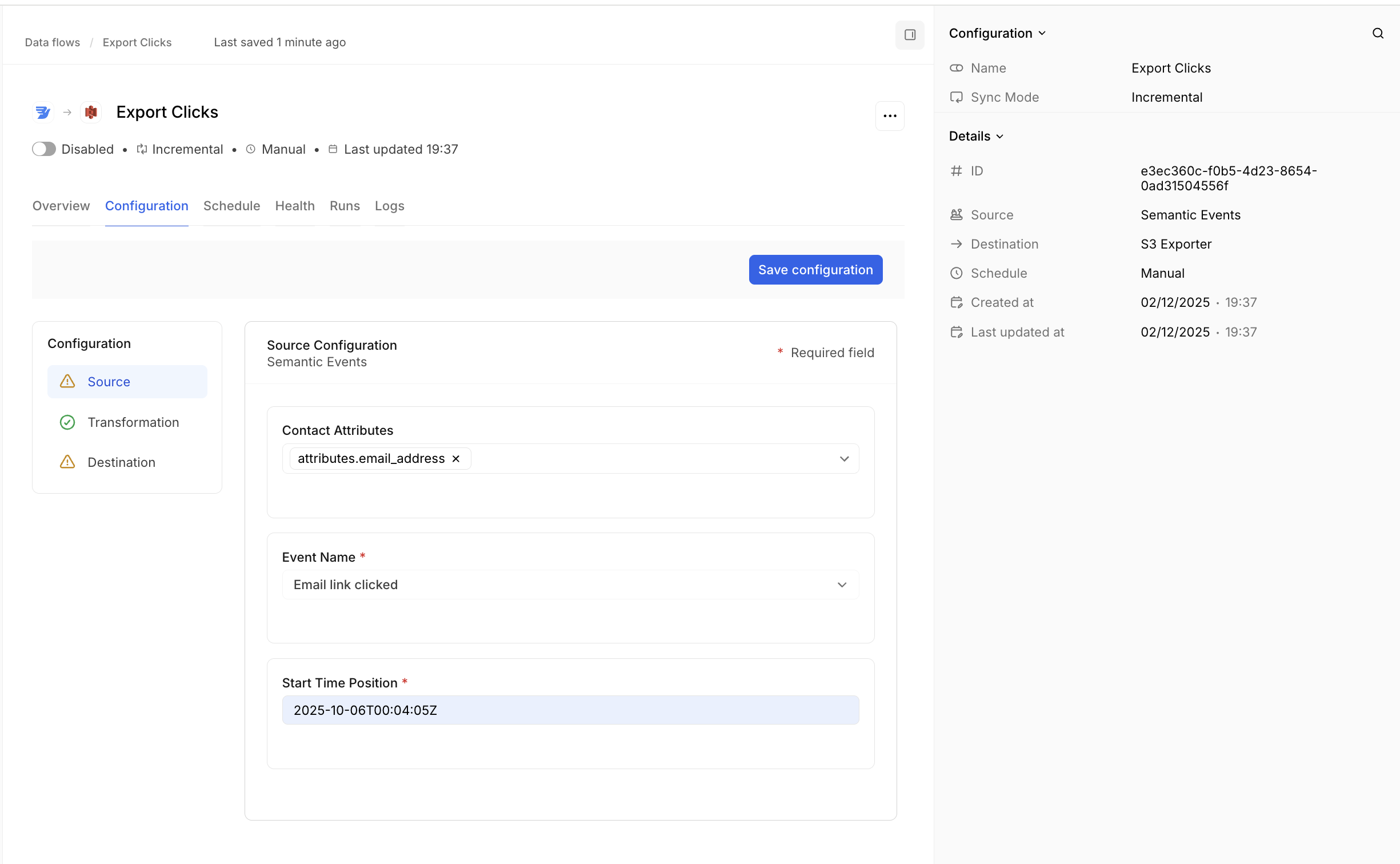Select Destination in configuration list
Screen dimensions: 1400x864
(x=121, y=462)
